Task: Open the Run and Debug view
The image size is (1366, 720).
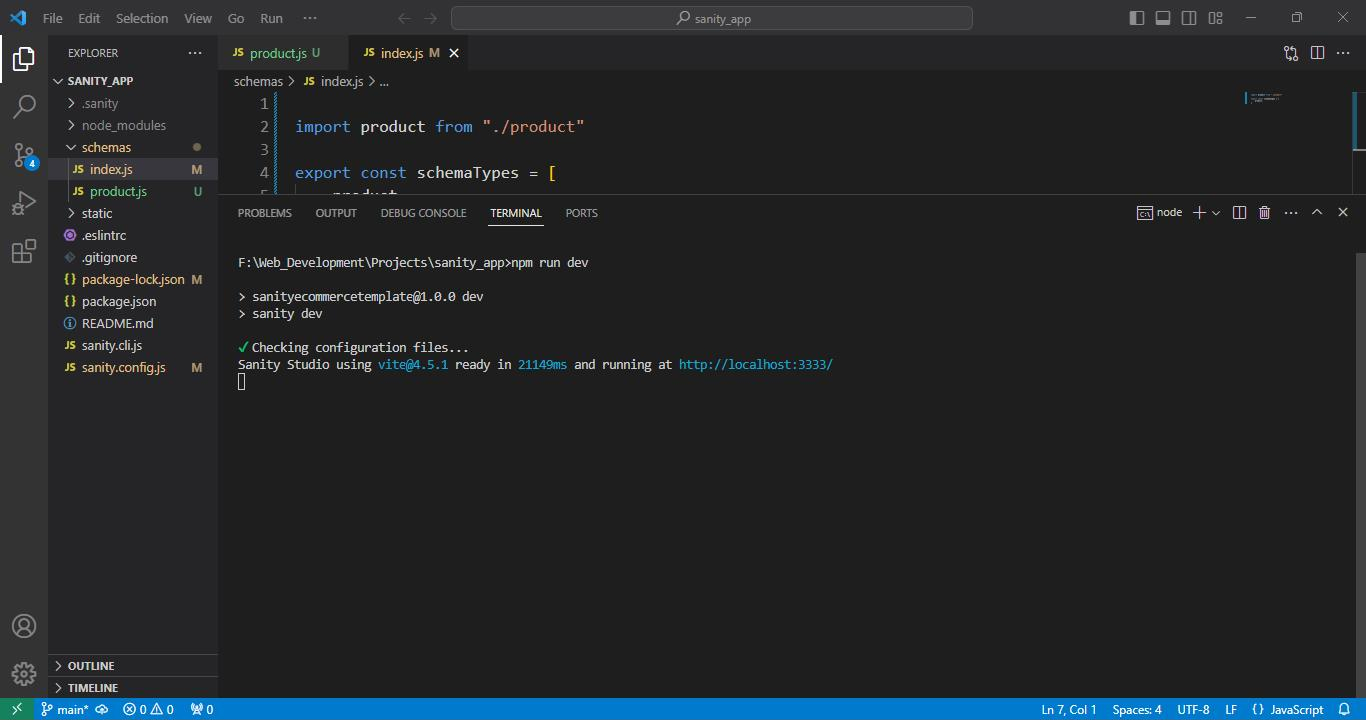Action: 24,204
